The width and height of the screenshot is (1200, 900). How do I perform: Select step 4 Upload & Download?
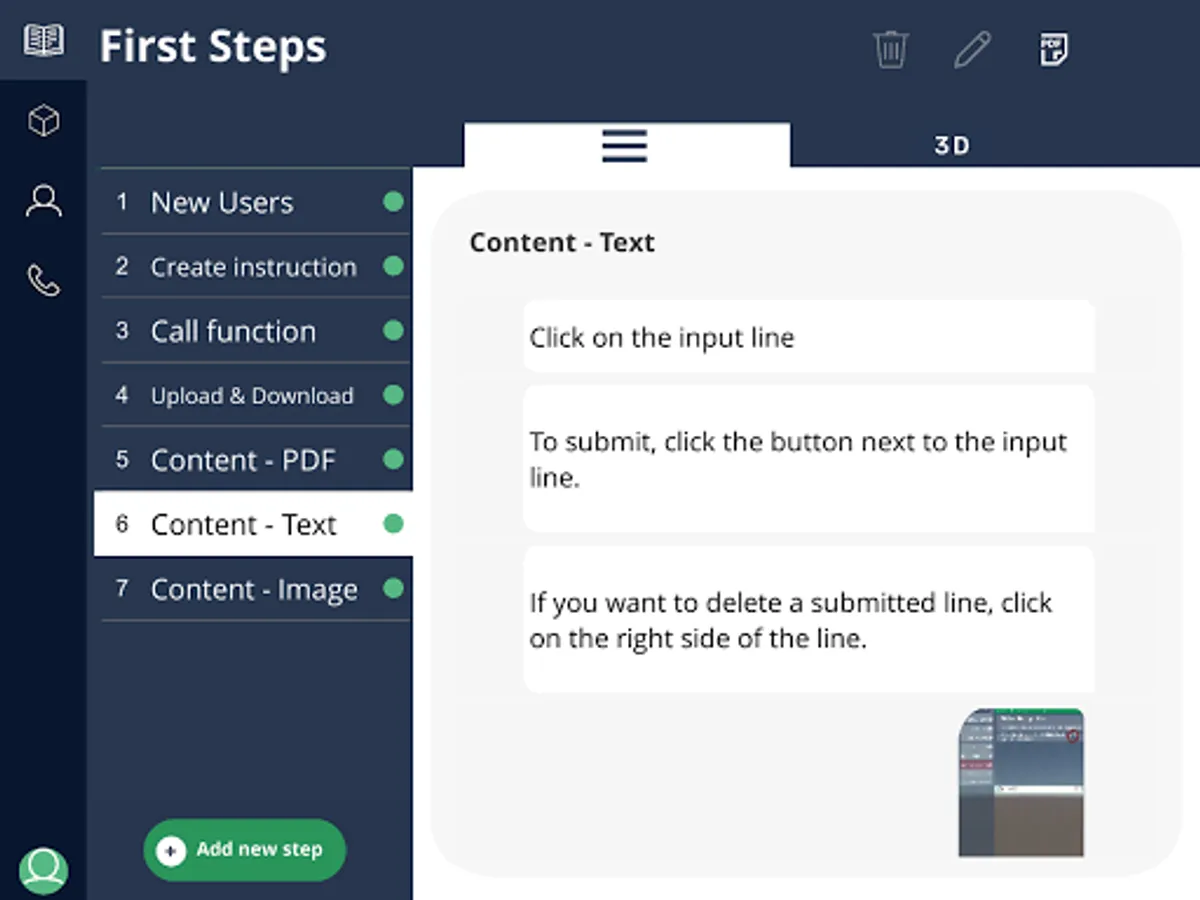[252, 396]
